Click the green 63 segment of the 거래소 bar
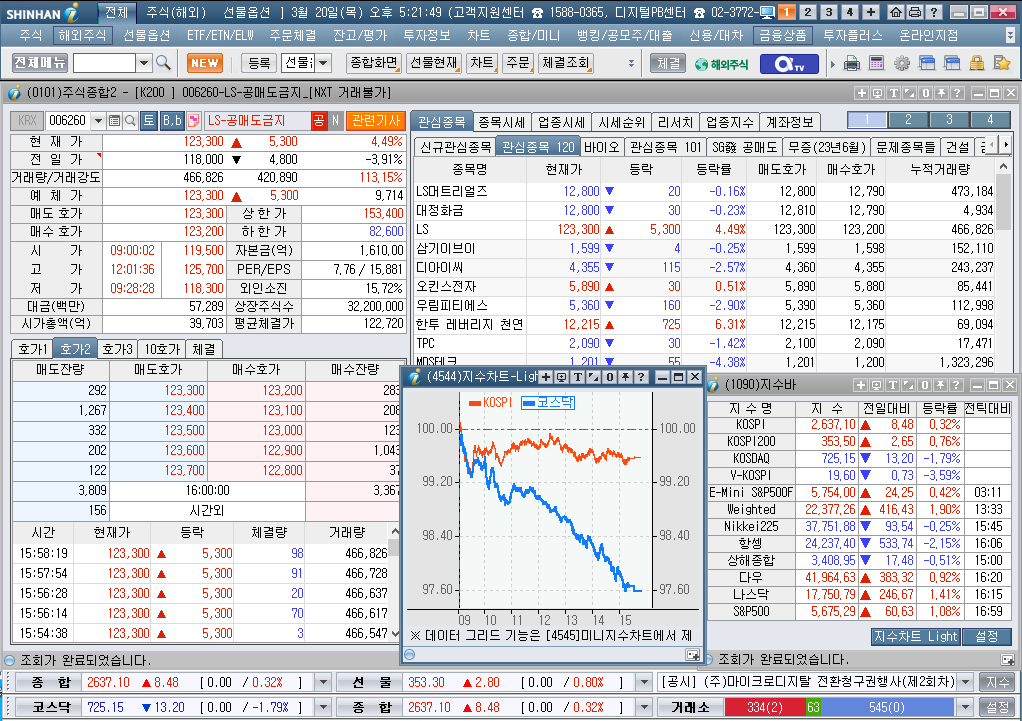Image resolution: width=1022 pixels, height=721 pixels. pos(813,707)
